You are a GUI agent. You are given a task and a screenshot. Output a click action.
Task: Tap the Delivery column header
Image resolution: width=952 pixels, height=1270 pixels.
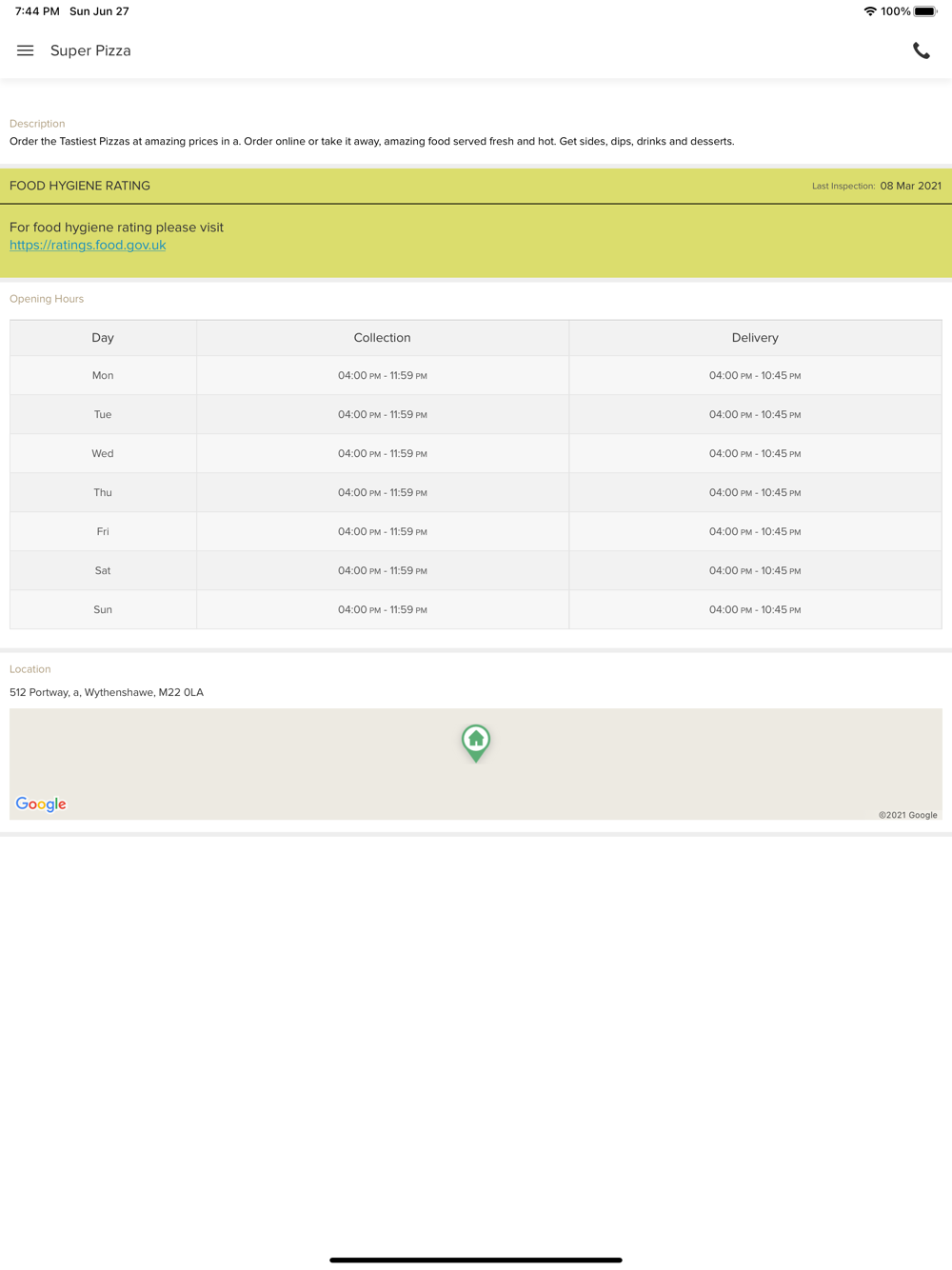(755, 338)
